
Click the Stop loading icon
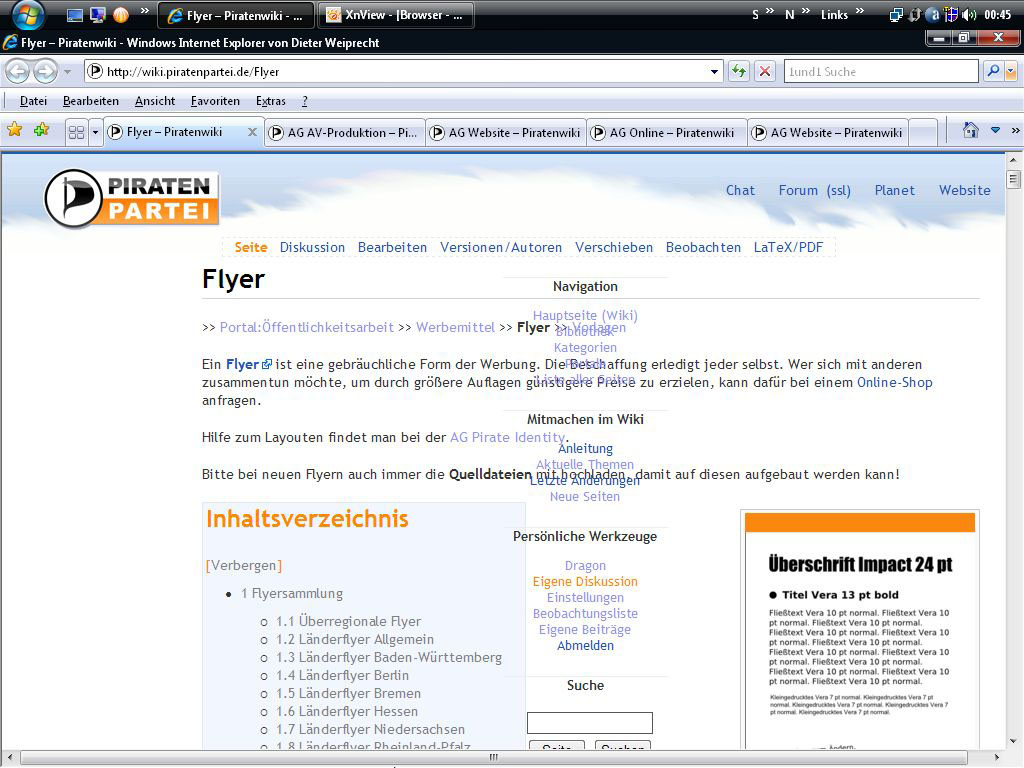click(765, 72)
